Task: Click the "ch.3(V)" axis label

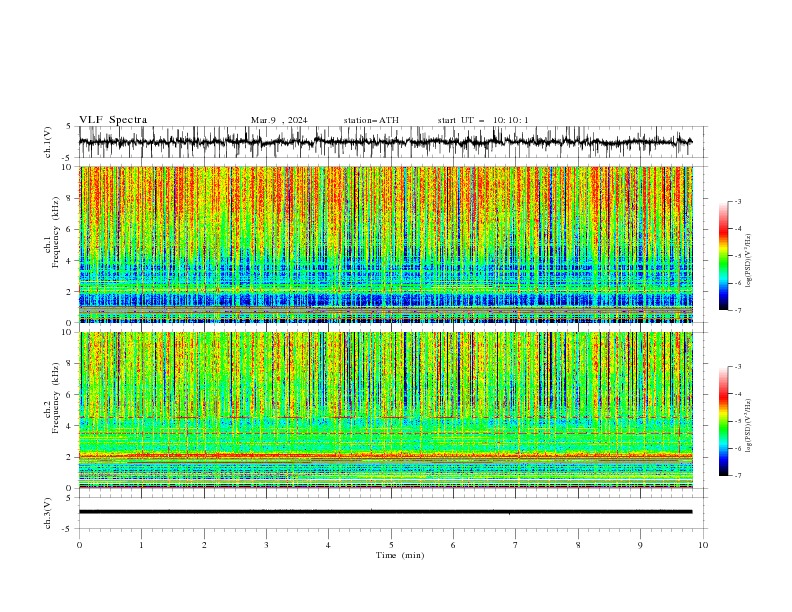Action: (48, 513)
